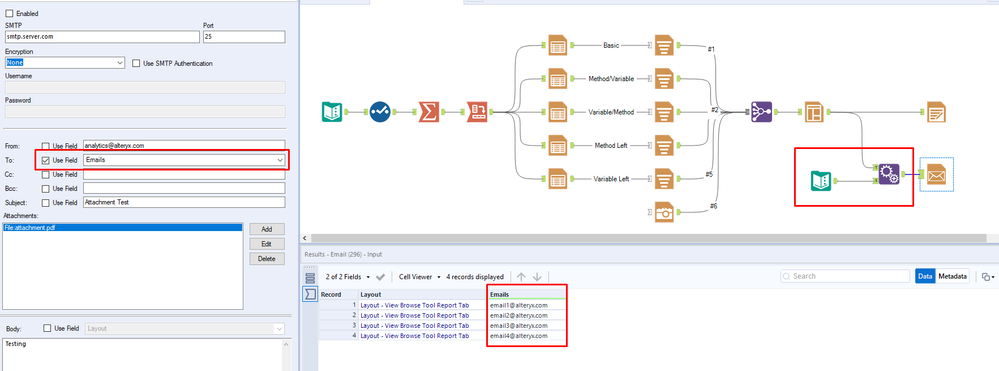This screenshot has height=371, width=999.
Task: Select File:attachment.pdf in Attachments list
Action: pyautogui.click(x=123, y=227)
